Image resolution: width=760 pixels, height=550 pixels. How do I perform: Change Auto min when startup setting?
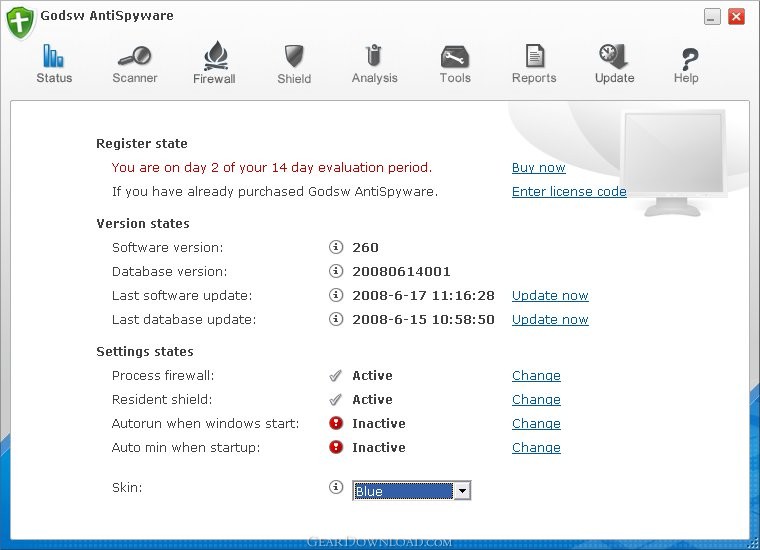pos(536,448)
